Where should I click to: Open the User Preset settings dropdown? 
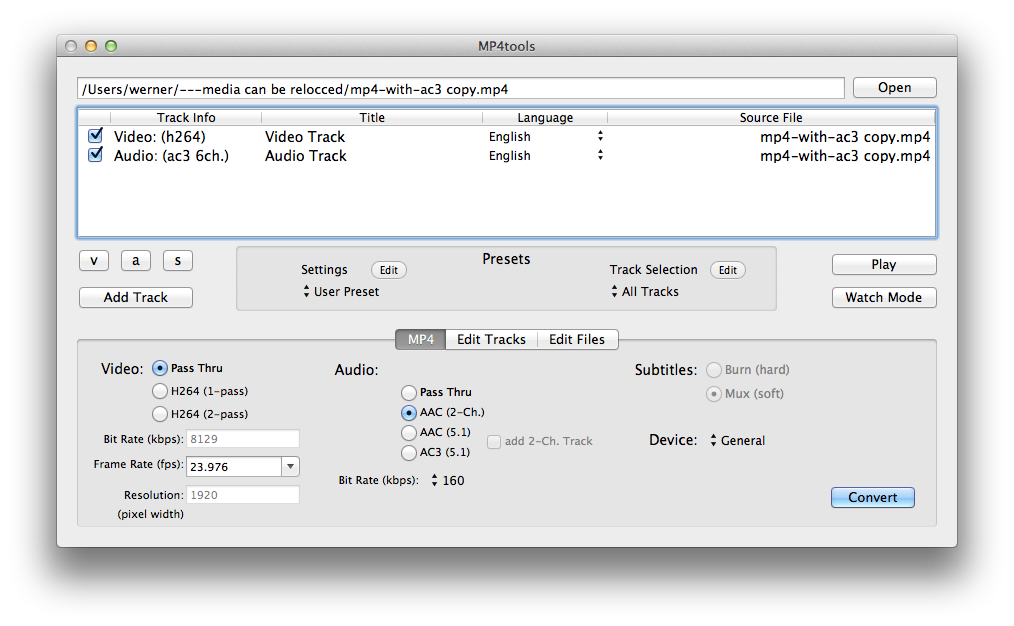click(341, 292)
